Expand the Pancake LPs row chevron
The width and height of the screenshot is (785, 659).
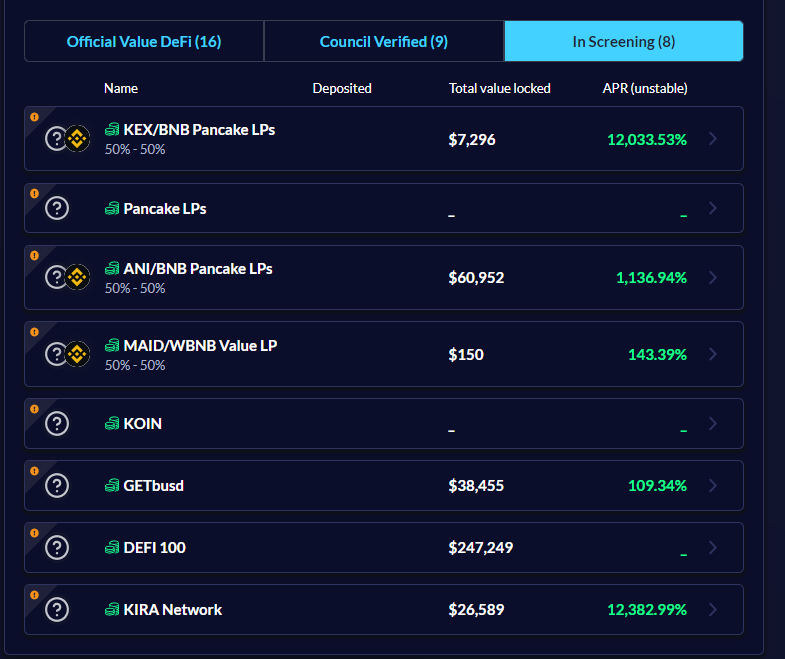pyautogui.click(x=713, y=208)
